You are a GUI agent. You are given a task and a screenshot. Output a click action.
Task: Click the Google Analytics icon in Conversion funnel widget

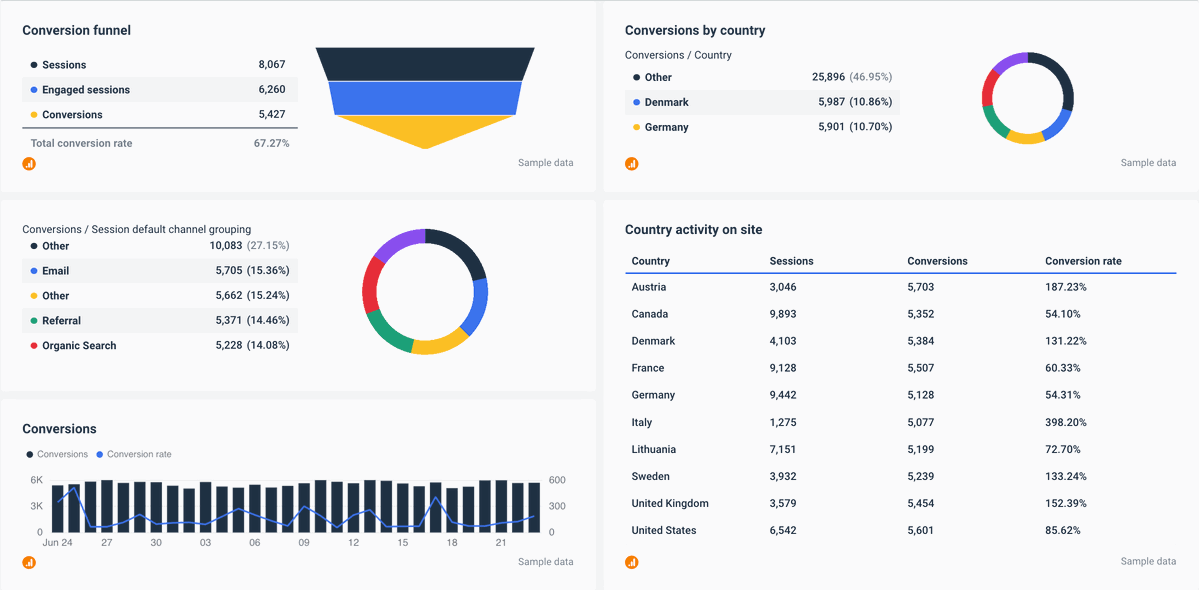pyautogui.click(x=29, y=164)
